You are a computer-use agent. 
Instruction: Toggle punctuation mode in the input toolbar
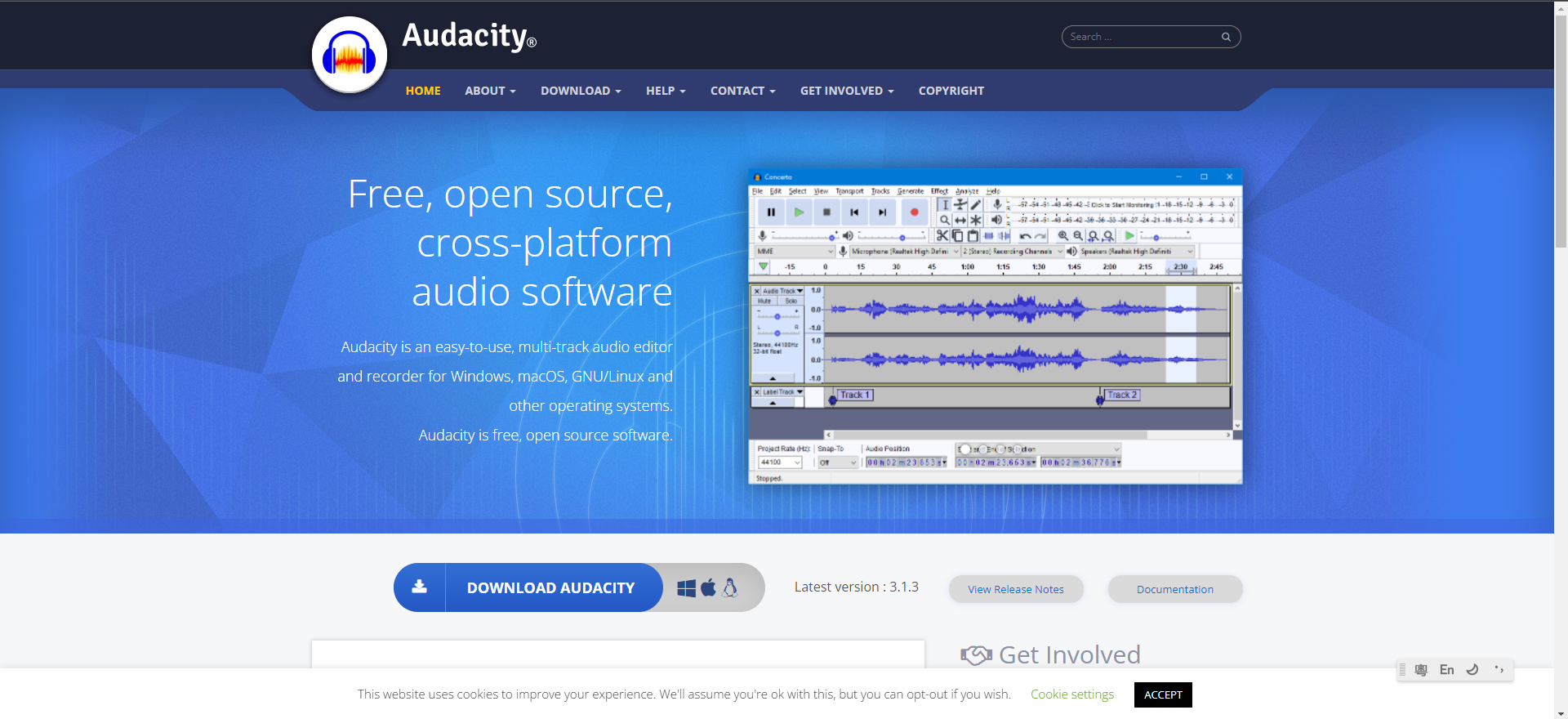(x=1499, y=670)
